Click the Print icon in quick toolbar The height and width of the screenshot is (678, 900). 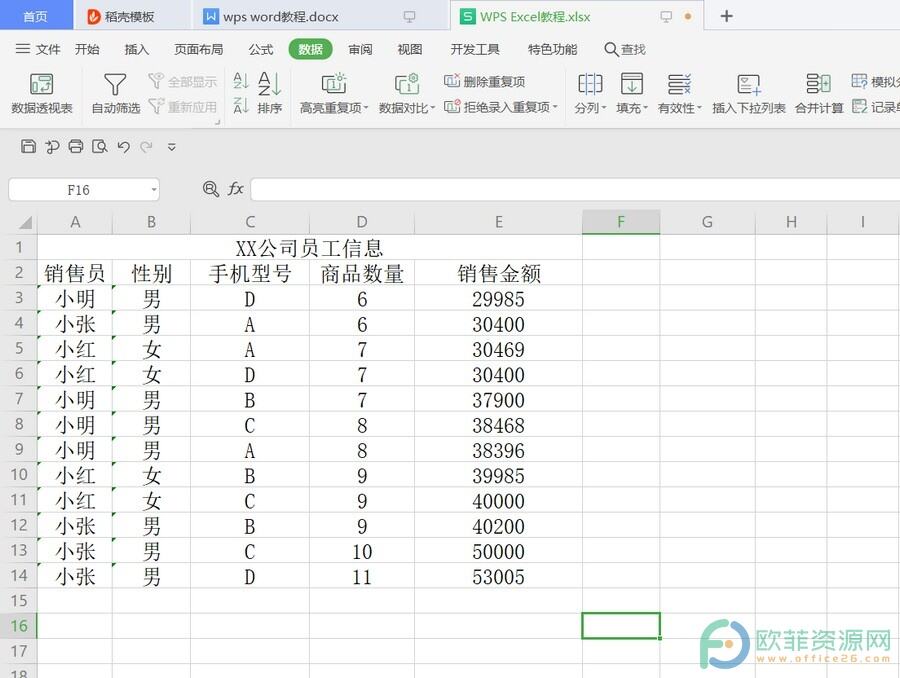pyautogui.click(x=76, y=146)
